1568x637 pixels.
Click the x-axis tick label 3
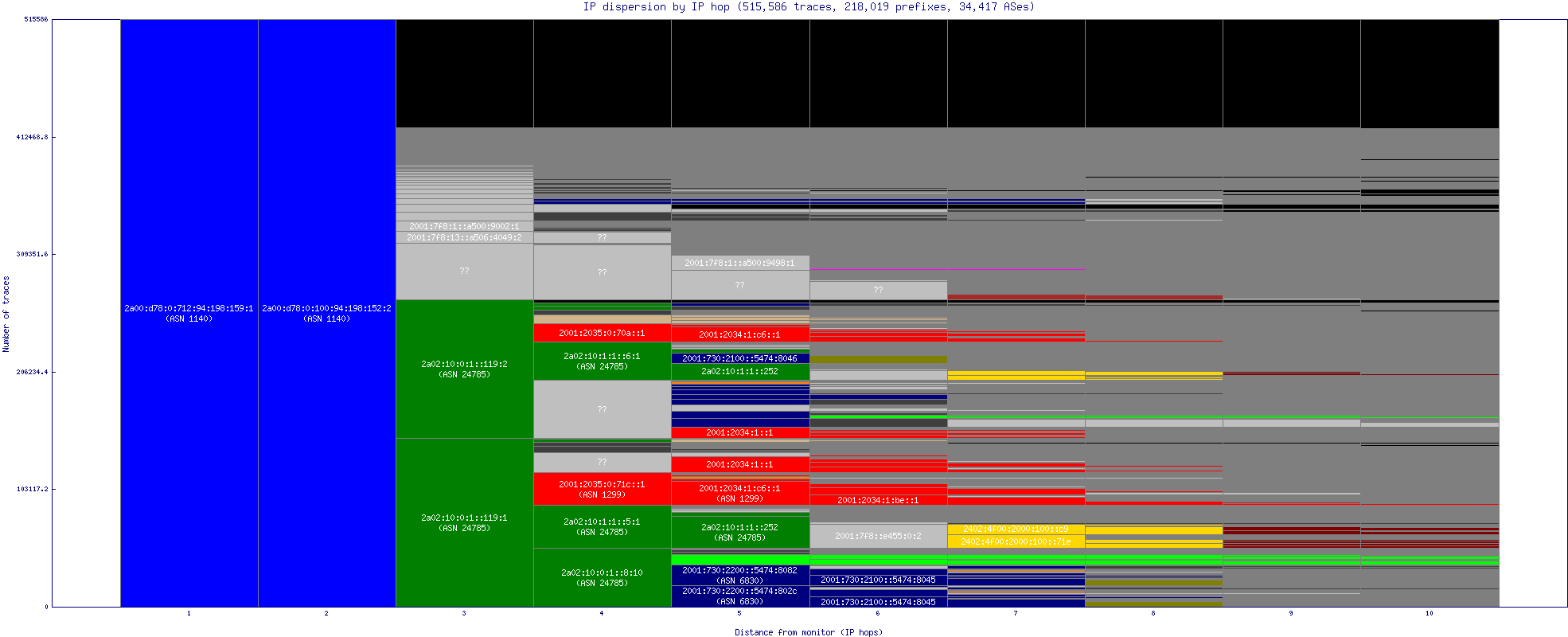(x=464, y=613)
